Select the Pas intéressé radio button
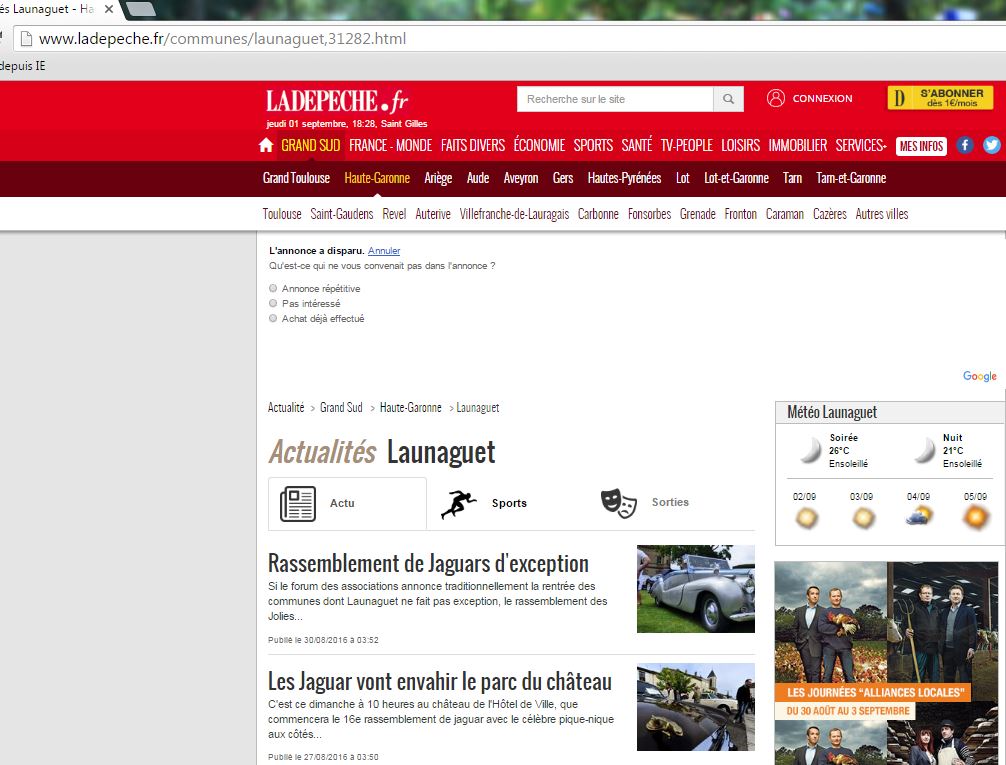The image size is (1006, 765). click(273, 303)
